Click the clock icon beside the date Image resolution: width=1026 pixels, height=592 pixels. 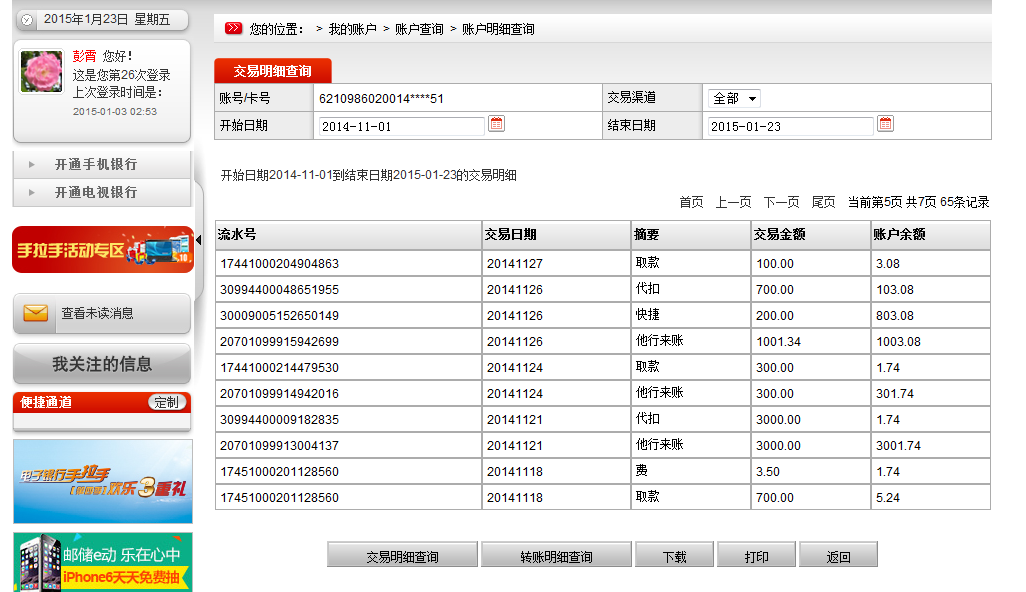click(27, 20)
